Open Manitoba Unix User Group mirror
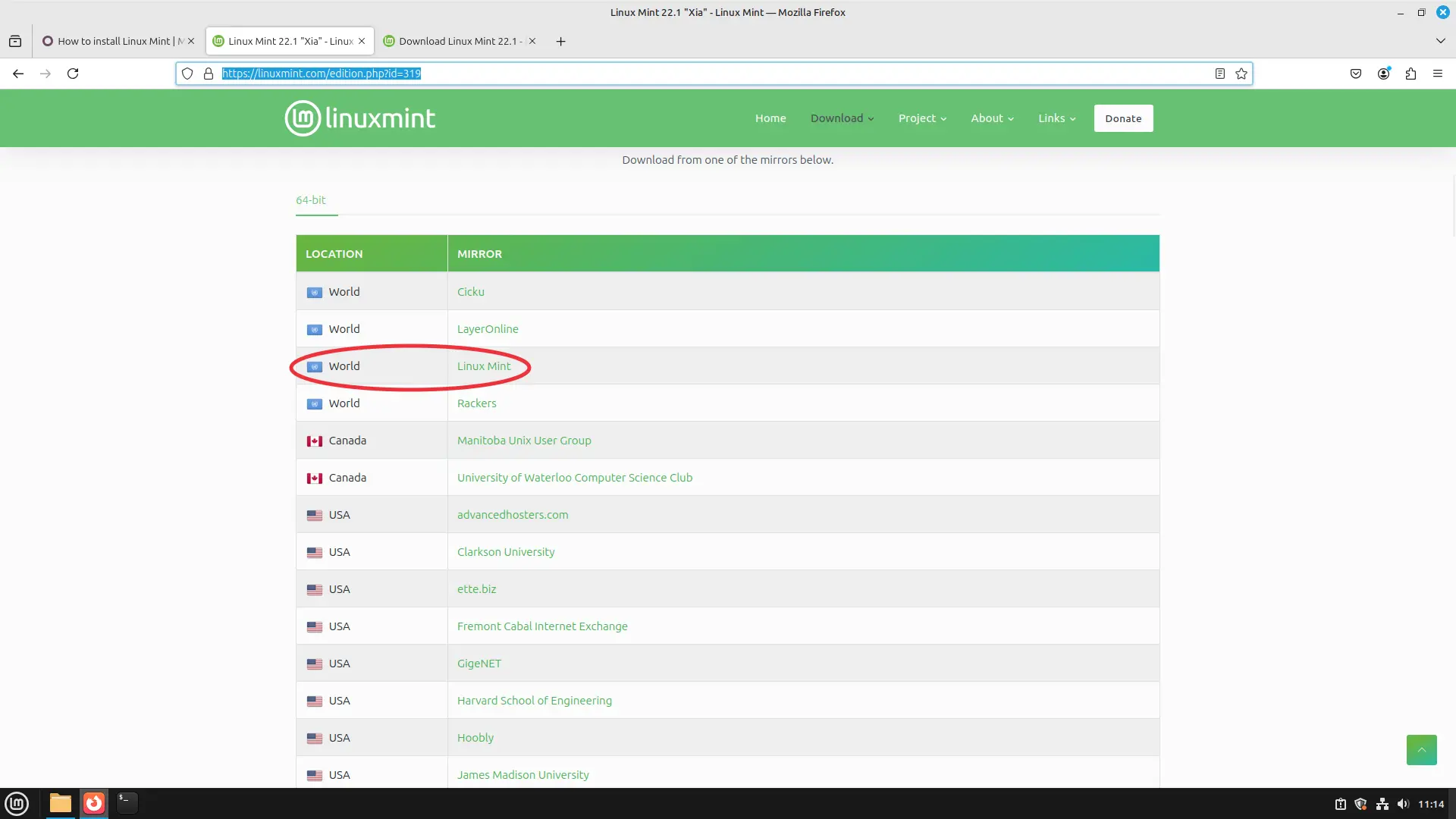 (524, 441)
